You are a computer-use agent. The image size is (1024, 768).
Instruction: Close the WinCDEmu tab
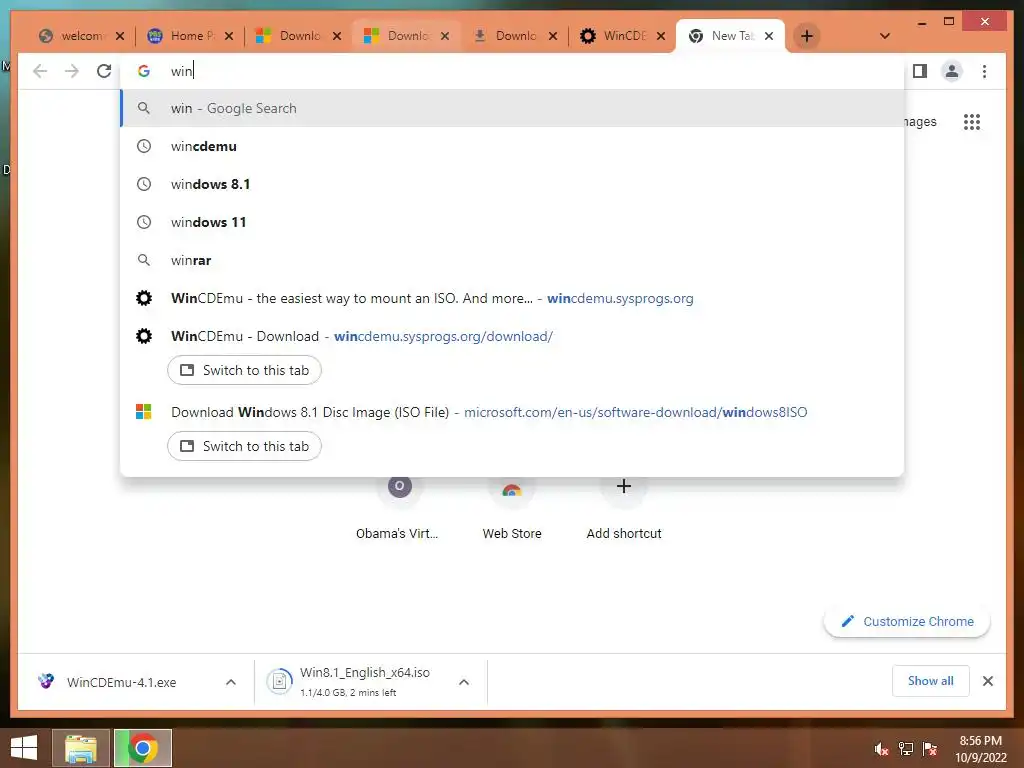coord(661,36)
